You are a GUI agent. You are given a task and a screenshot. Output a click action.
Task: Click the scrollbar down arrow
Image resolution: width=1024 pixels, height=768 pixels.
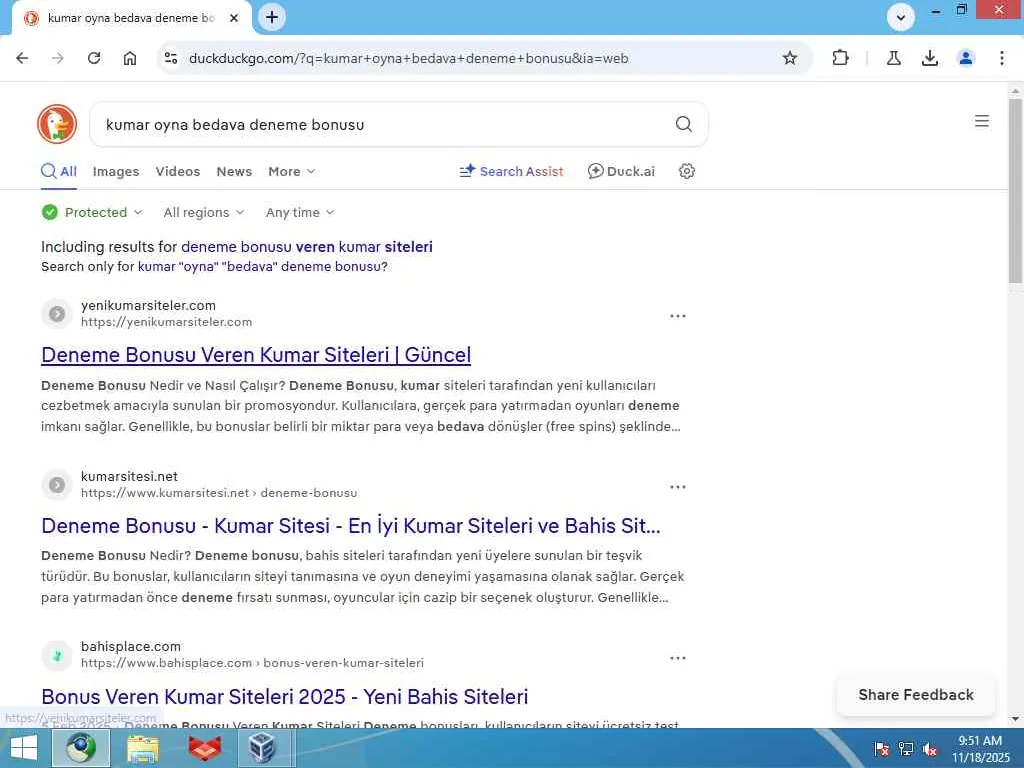[x=1015, y=719]
